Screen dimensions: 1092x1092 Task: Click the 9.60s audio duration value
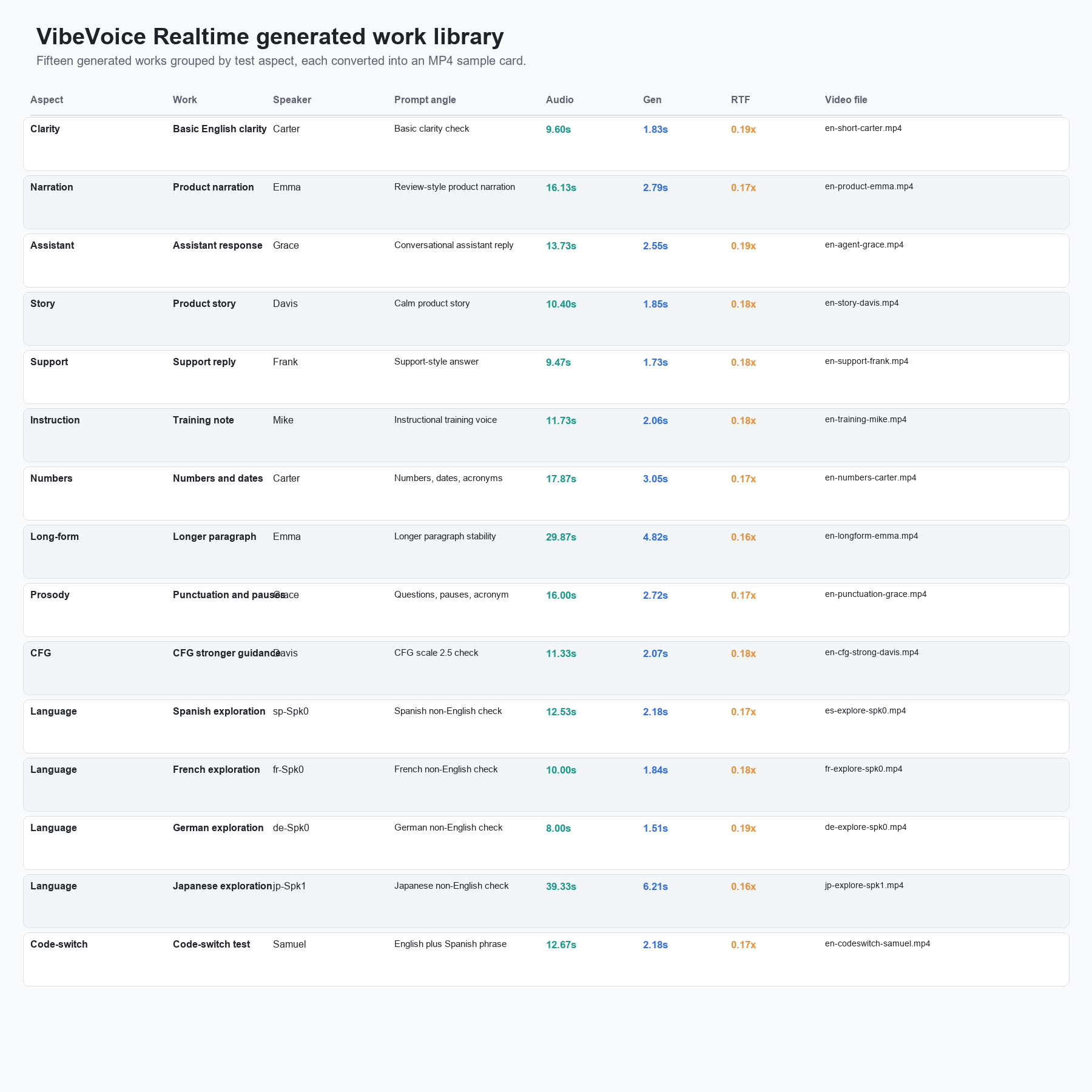point(558,130)
